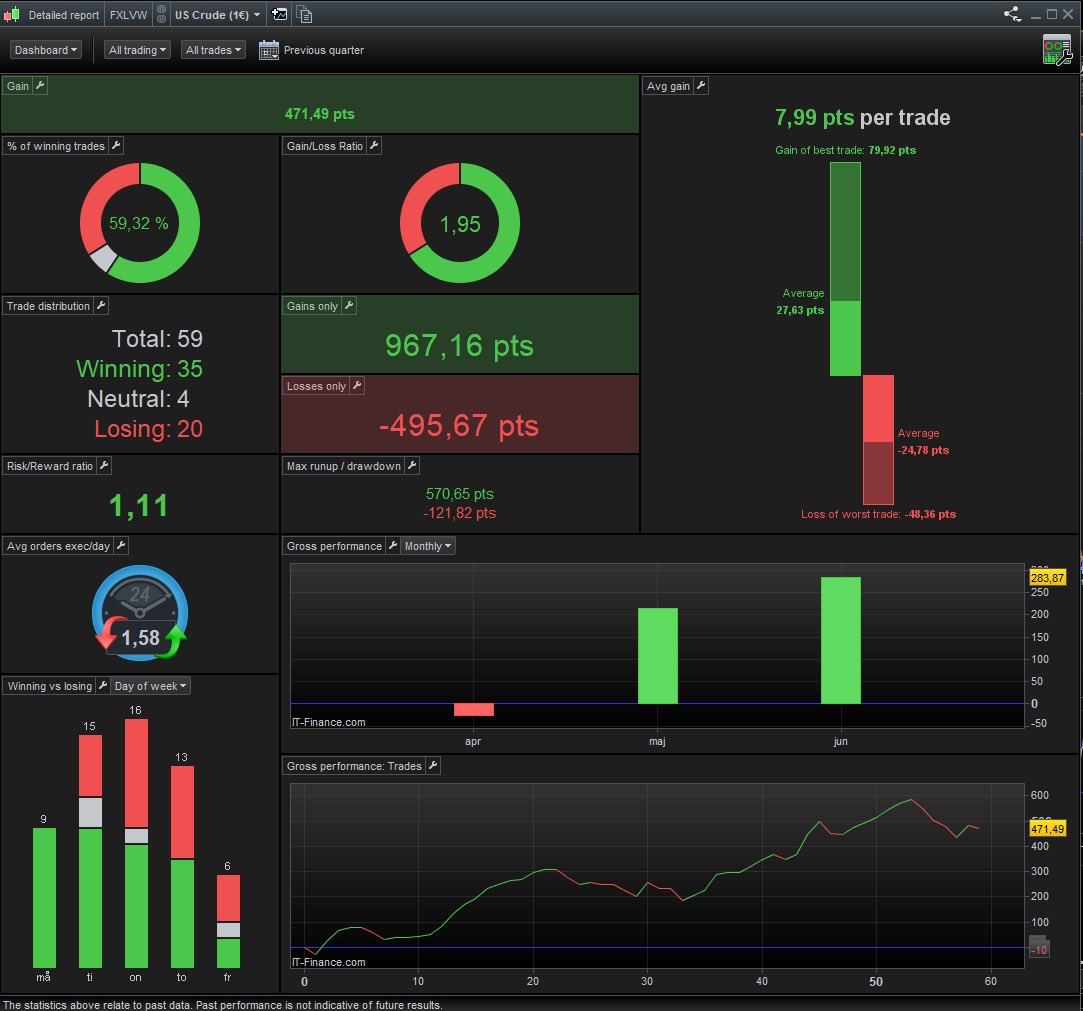This screenshot has height=1011, width=1083.
Task: Open settings wrench for Risk/Reward ratio
Action: (x=104, y=465)
